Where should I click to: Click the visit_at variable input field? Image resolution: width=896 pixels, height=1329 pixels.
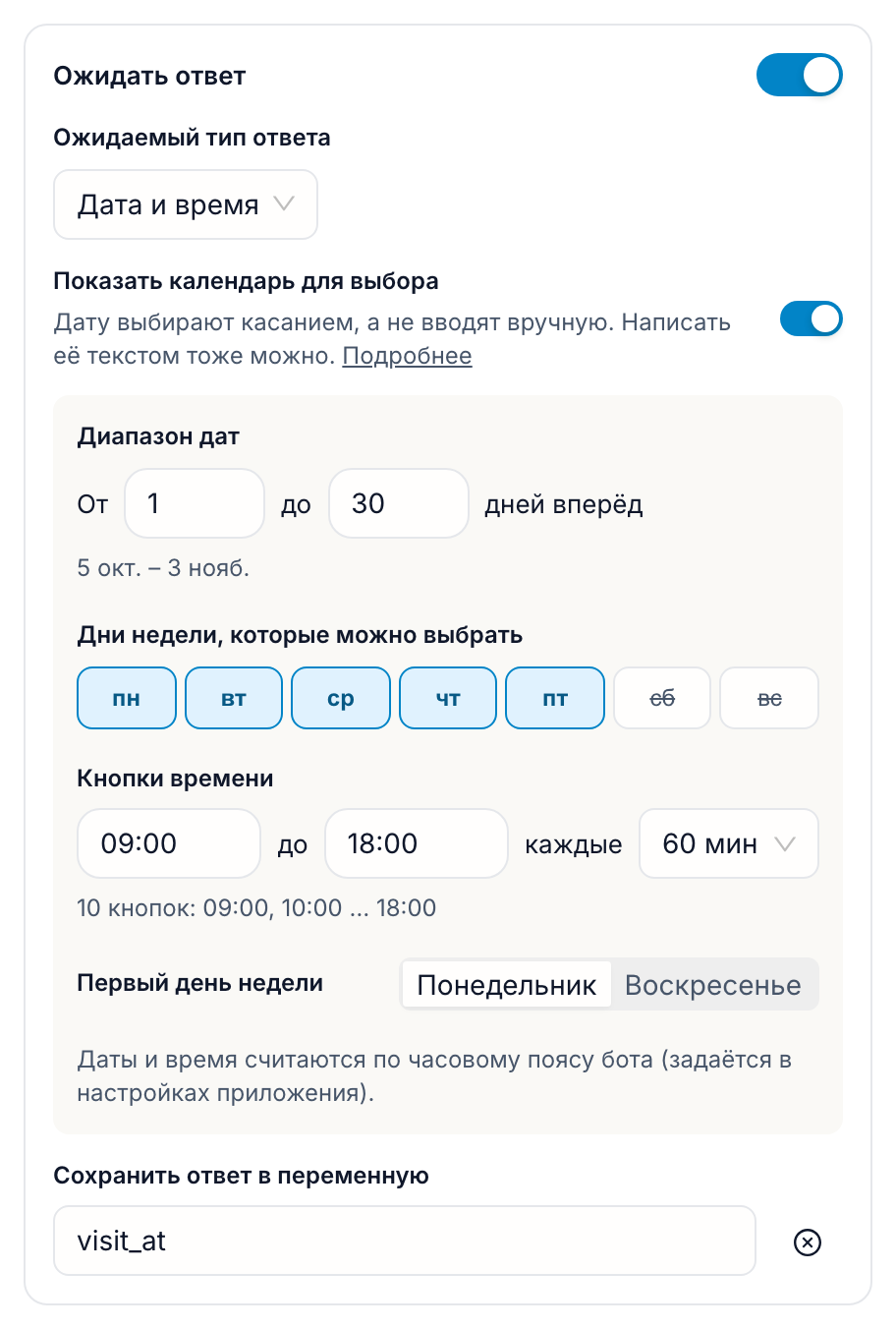(x=405, y=1241)
